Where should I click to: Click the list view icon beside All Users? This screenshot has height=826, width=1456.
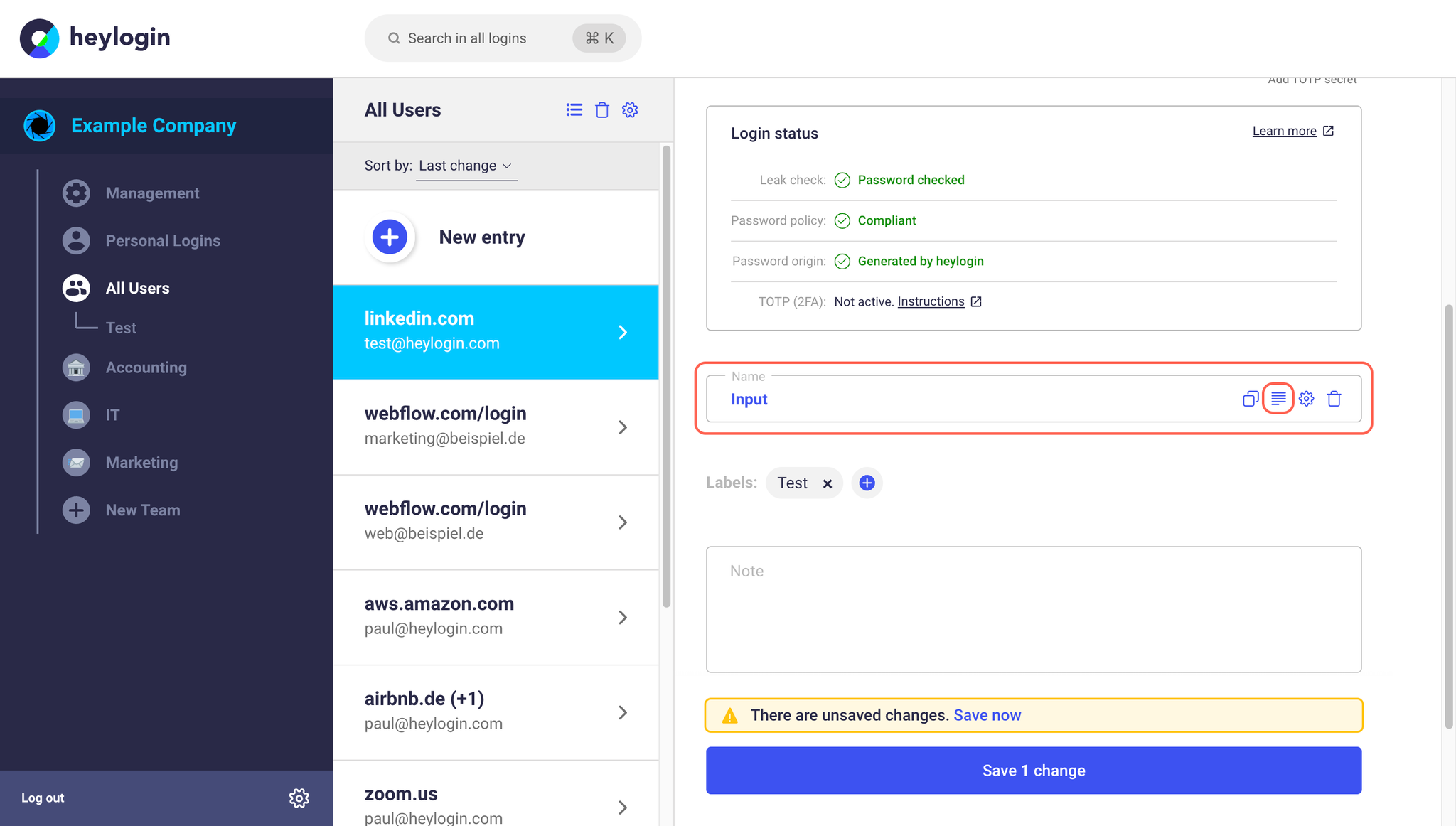(574, 110)
